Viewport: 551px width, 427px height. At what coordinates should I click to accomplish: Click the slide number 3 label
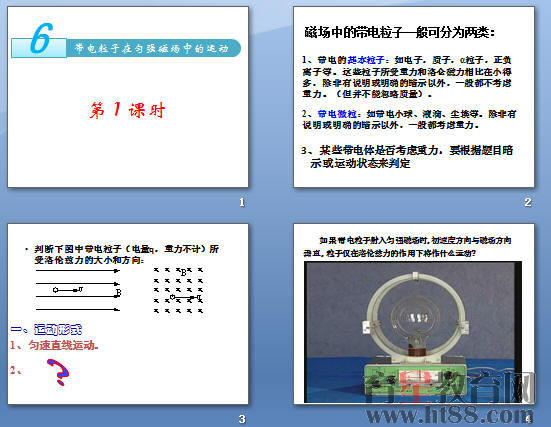pos(242,419)
